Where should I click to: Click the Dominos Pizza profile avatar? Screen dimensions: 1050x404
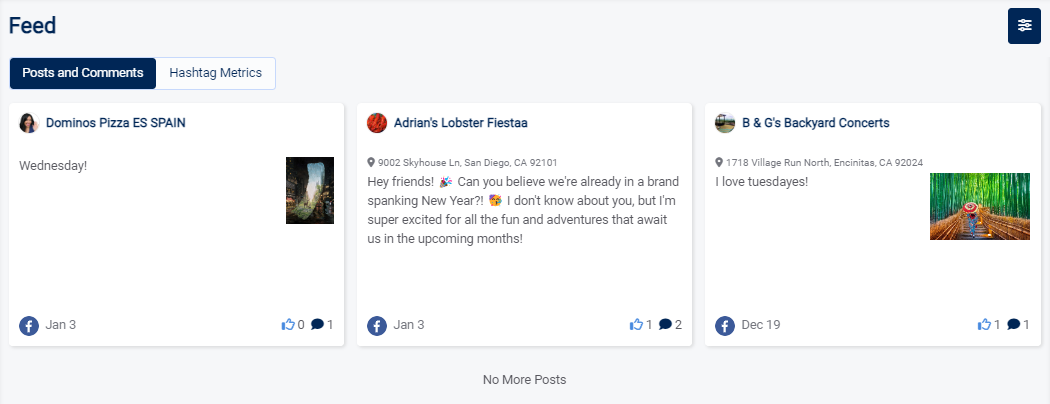pyautogui.click(x=29, y=123)
